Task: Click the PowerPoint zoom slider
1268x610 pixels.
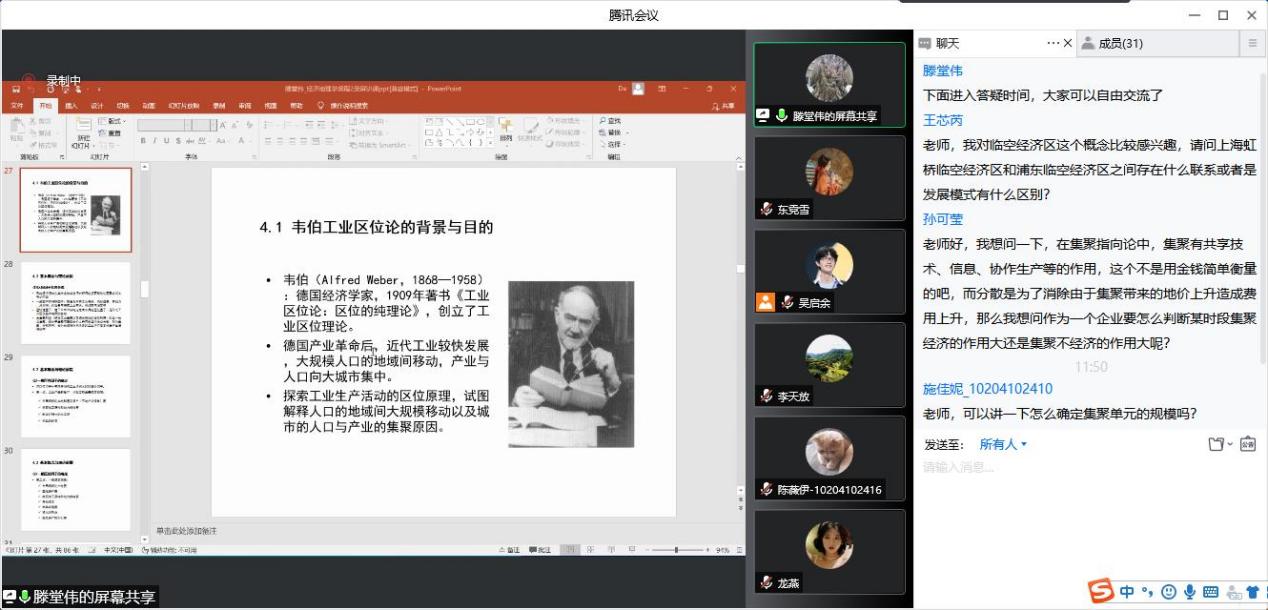Action: 676,550
